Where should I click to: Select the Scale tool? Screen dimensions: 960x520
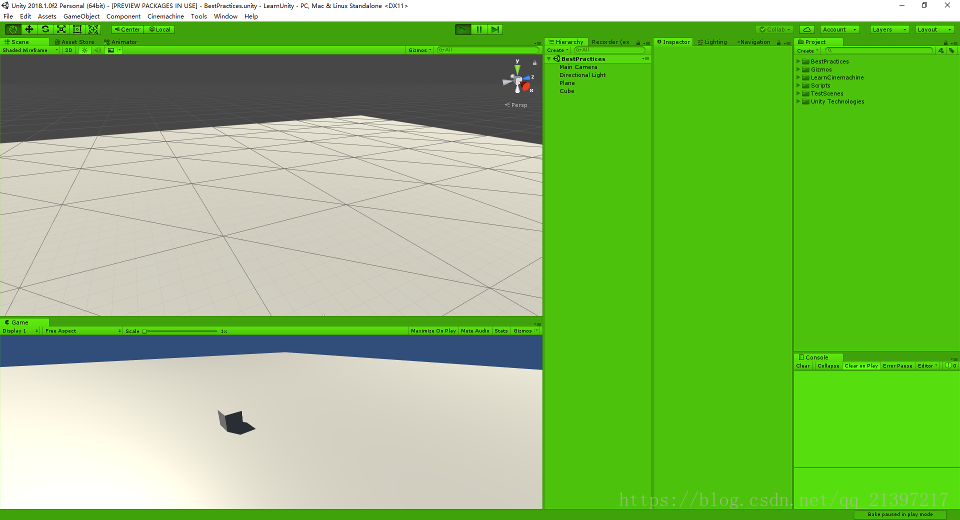click(x=61, y=29)
